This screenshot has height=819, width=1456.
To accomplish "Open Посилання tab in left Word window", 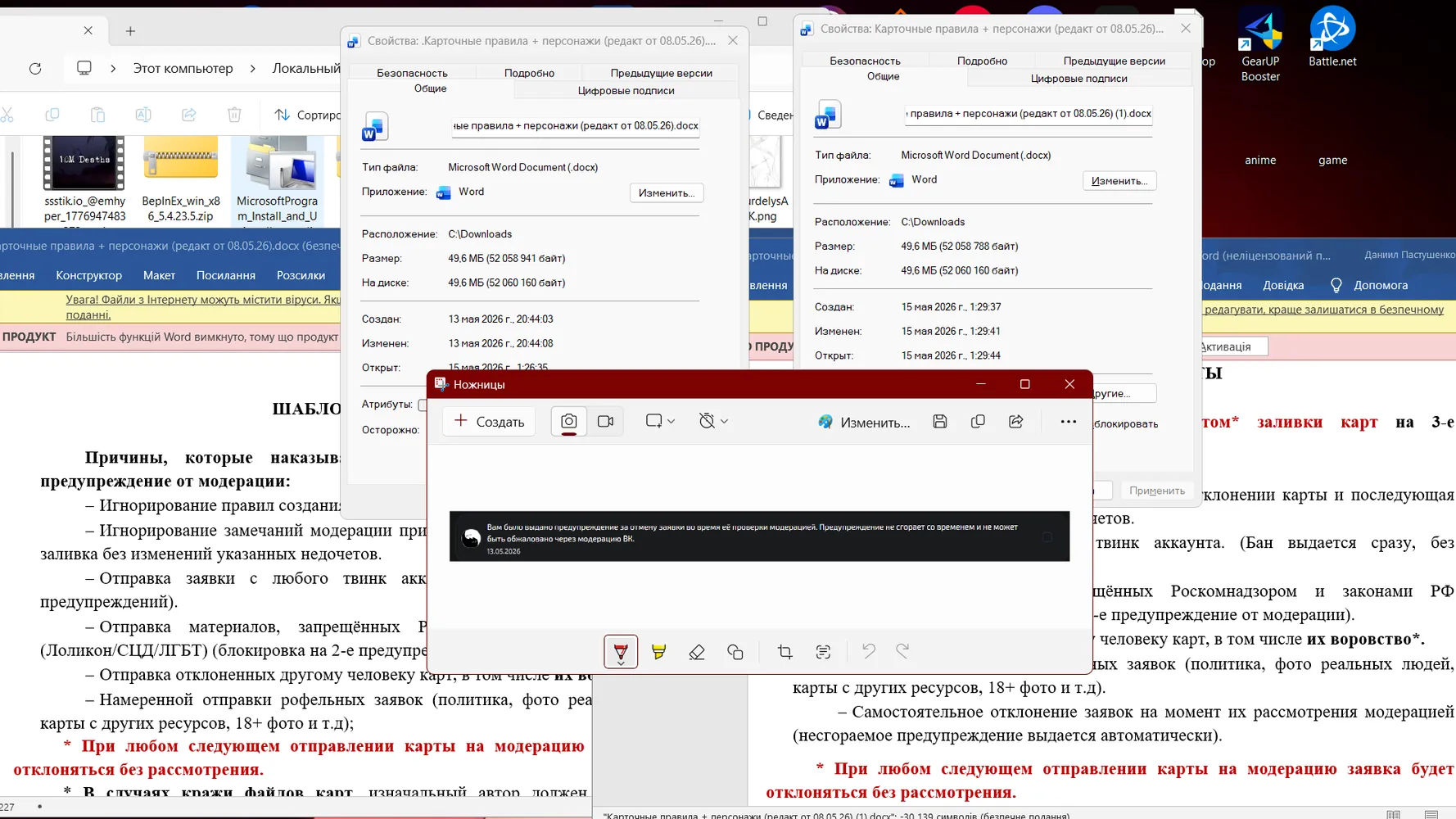I will 225,275.
